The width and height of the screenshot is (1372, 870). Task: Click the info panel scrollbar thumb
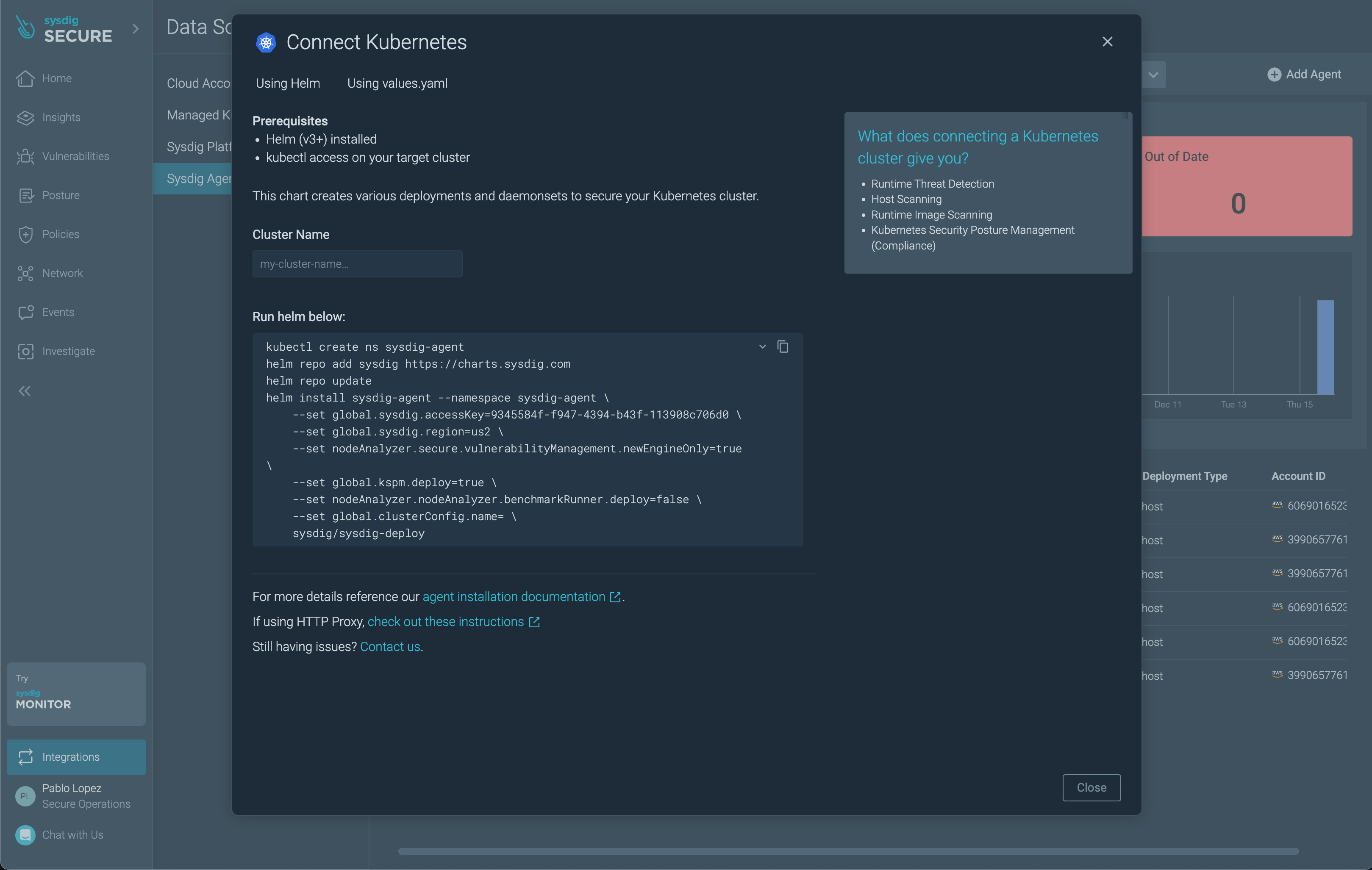[1126, 116]
